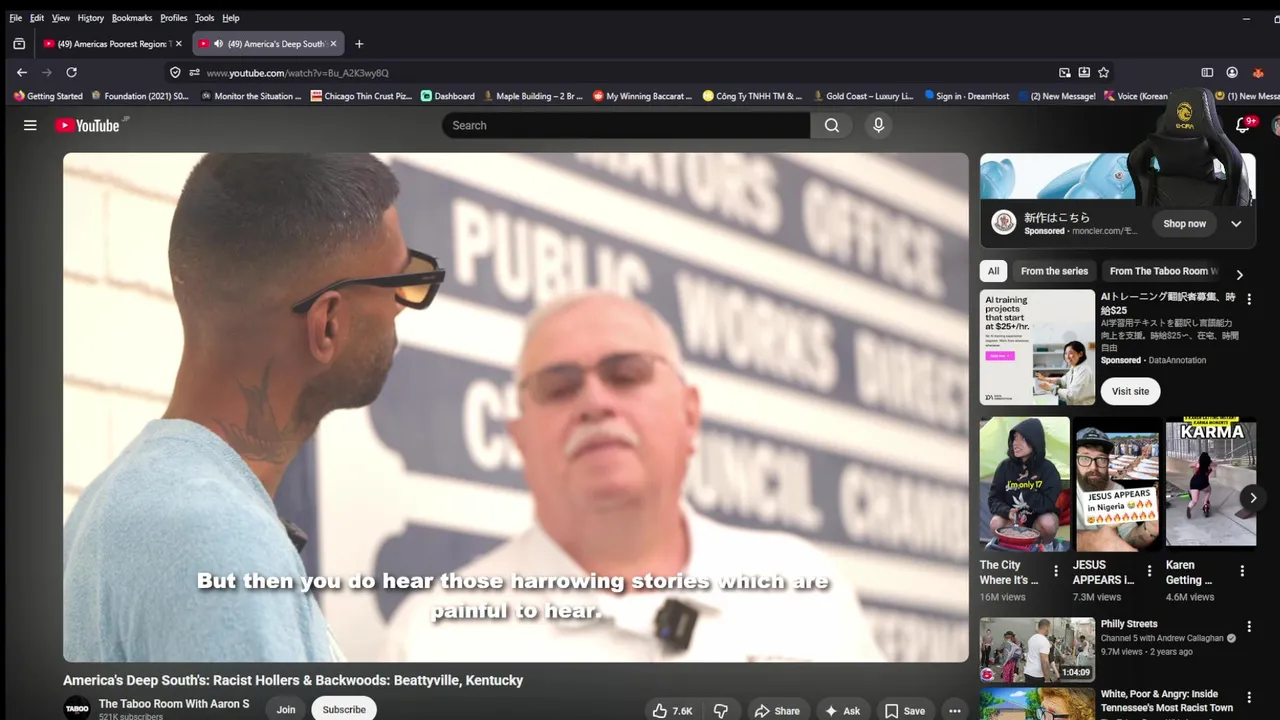Open the File menu
Viewport: 1280px width, 720px height.
[x=15, y=18]
